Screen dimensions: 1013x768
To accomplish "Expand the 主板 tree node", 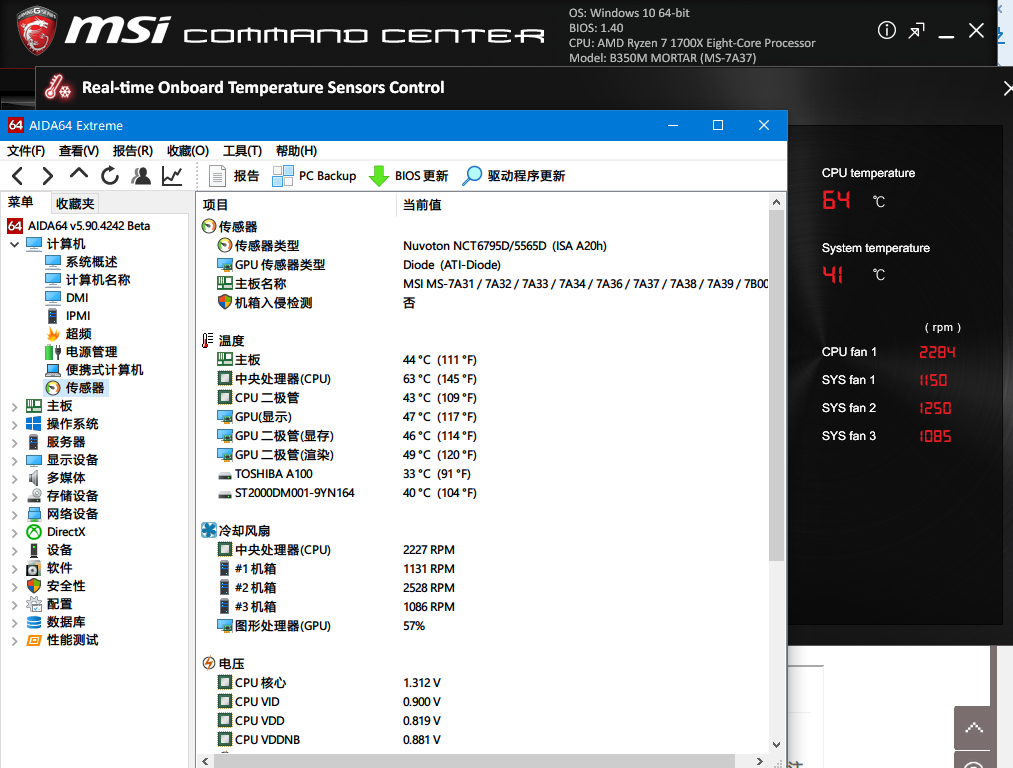I will (14, 406).
